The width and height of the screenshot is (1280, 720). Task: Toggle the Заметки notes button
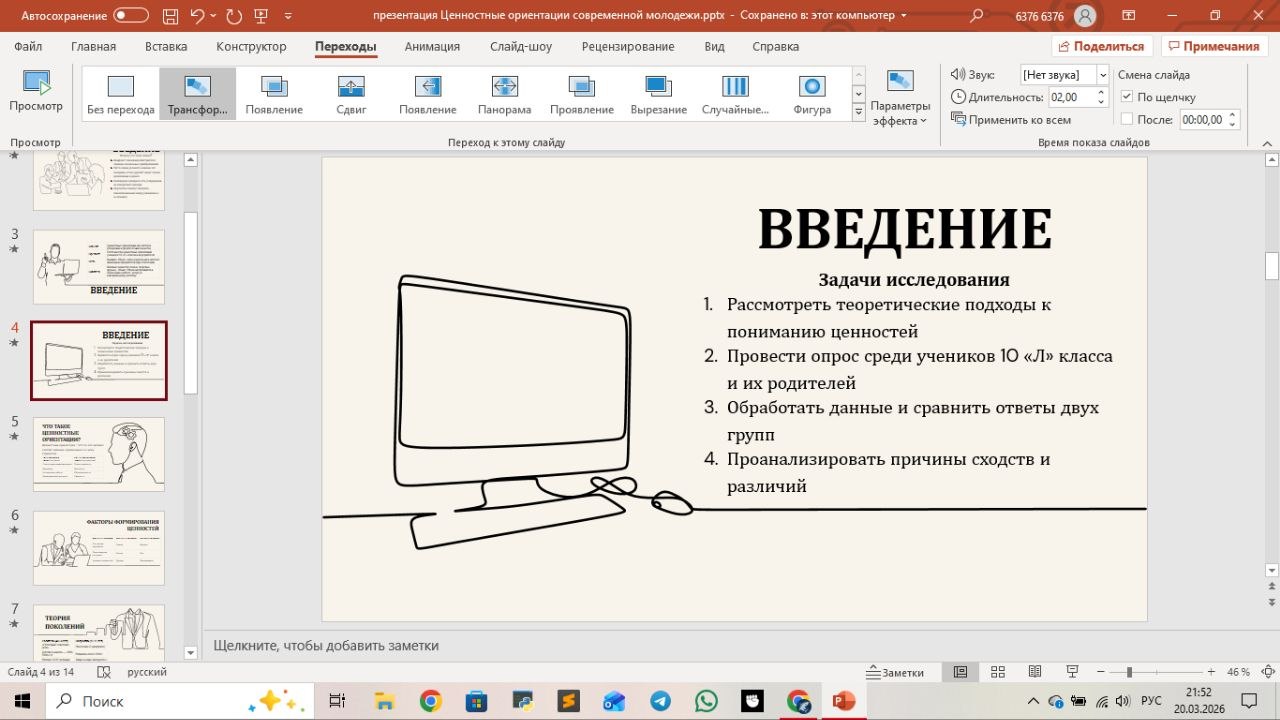click(895, 672)
